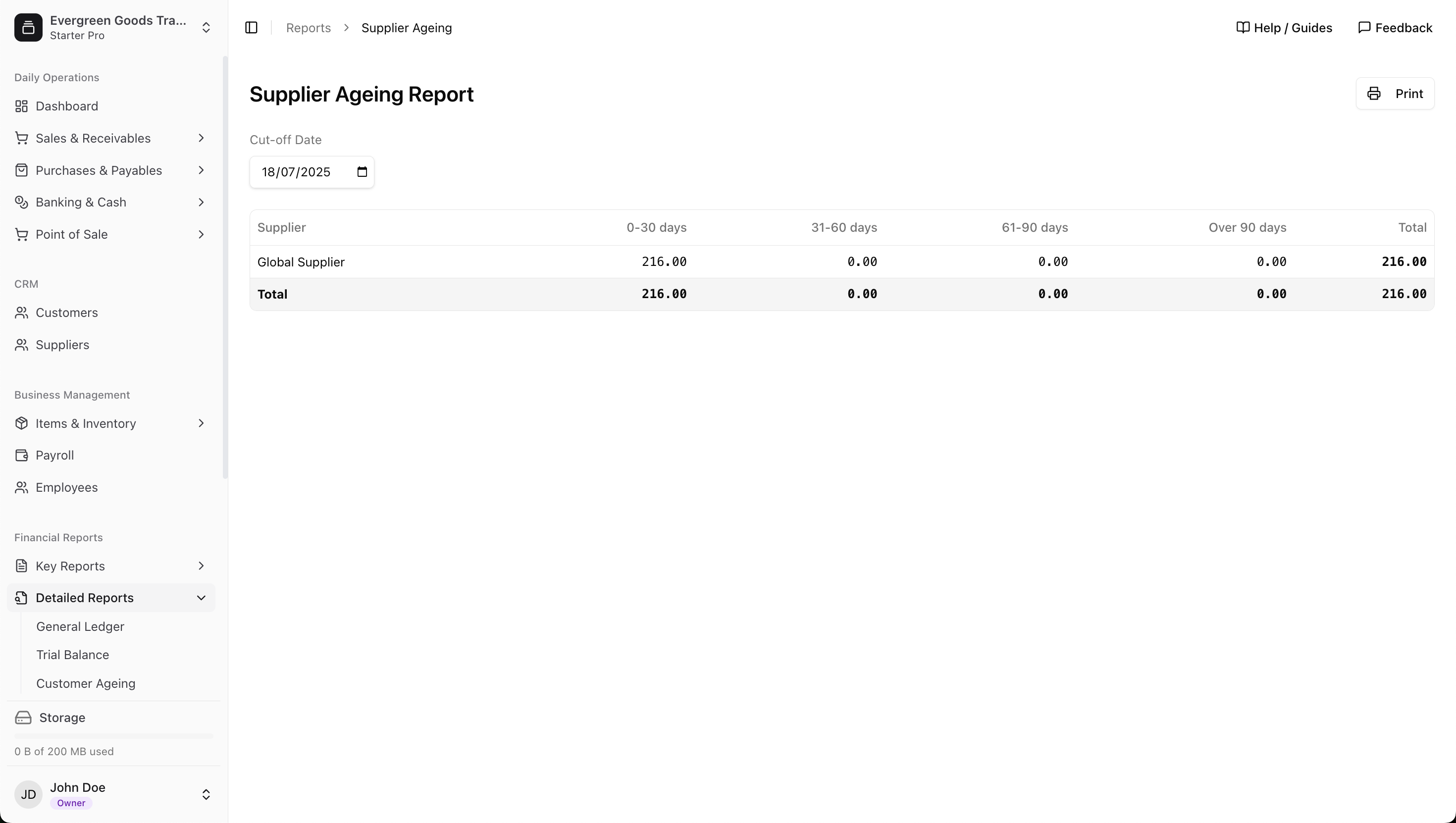Click the Supplier column header

[281, 227]
